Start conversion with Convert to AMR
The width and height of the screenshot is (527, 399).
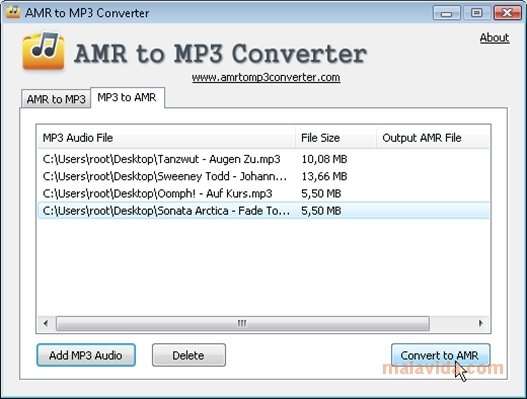440,355
